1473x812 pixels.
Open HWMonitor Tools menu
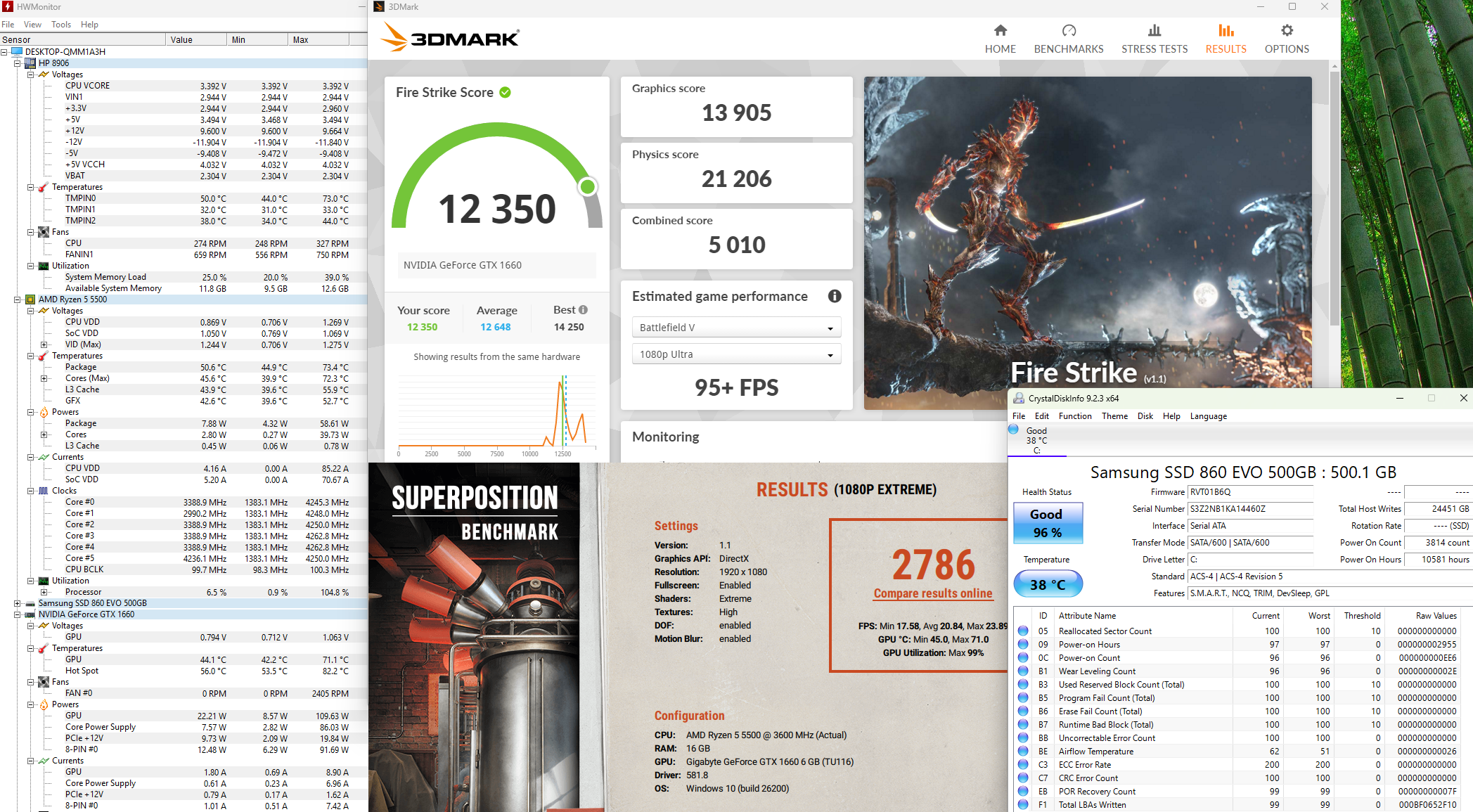point(61,24)
